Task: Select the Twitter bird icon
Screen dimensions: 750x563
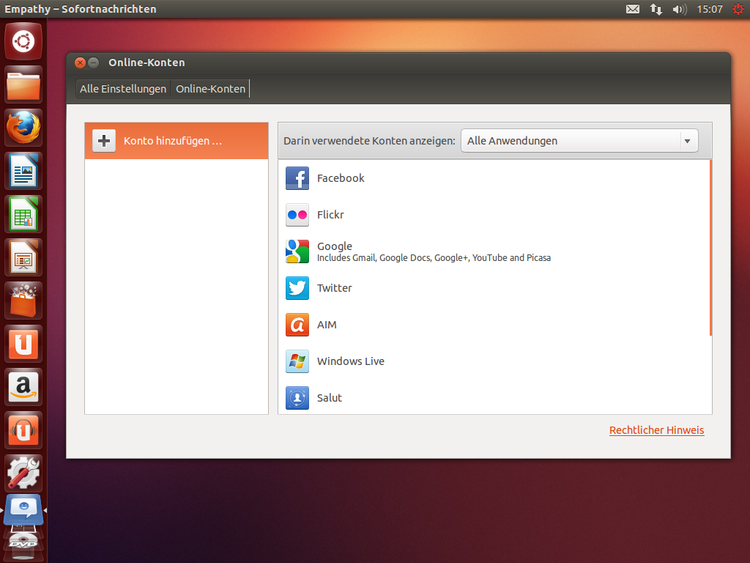Action: [297, 288]
